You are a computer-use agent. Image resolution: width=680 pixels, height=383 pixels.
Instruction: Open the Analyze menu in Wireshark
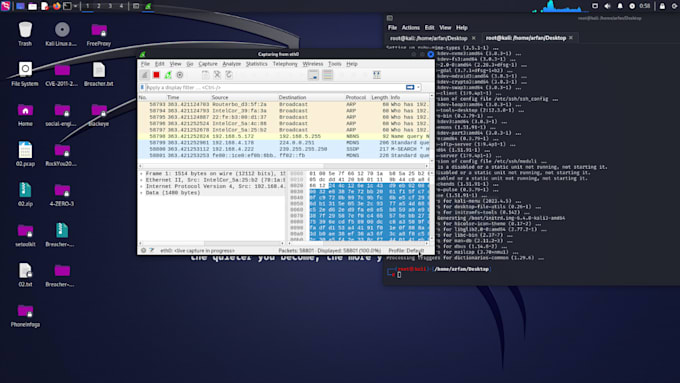coord(232,64)
